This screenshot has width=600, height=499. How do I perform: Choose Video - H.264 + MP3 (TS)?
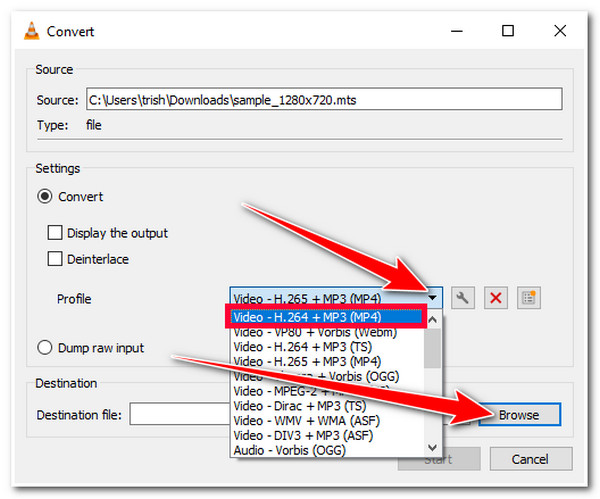[328, 347]
